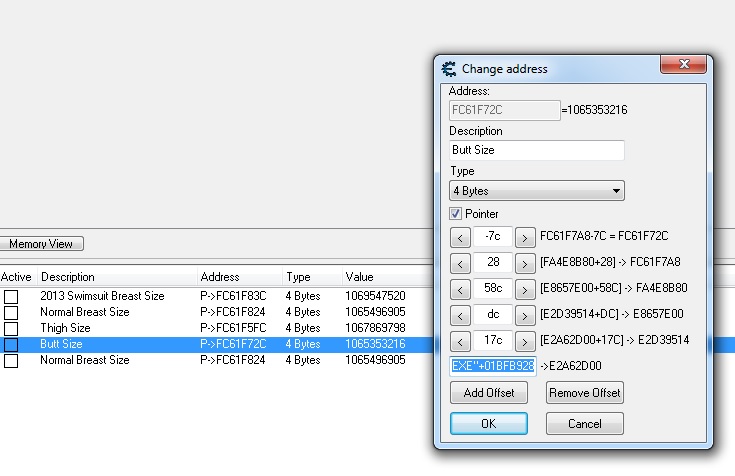Viewport: 735px width, 476px height.
Task: Click the Description text field with Butt Size
Action: [536, 150]
